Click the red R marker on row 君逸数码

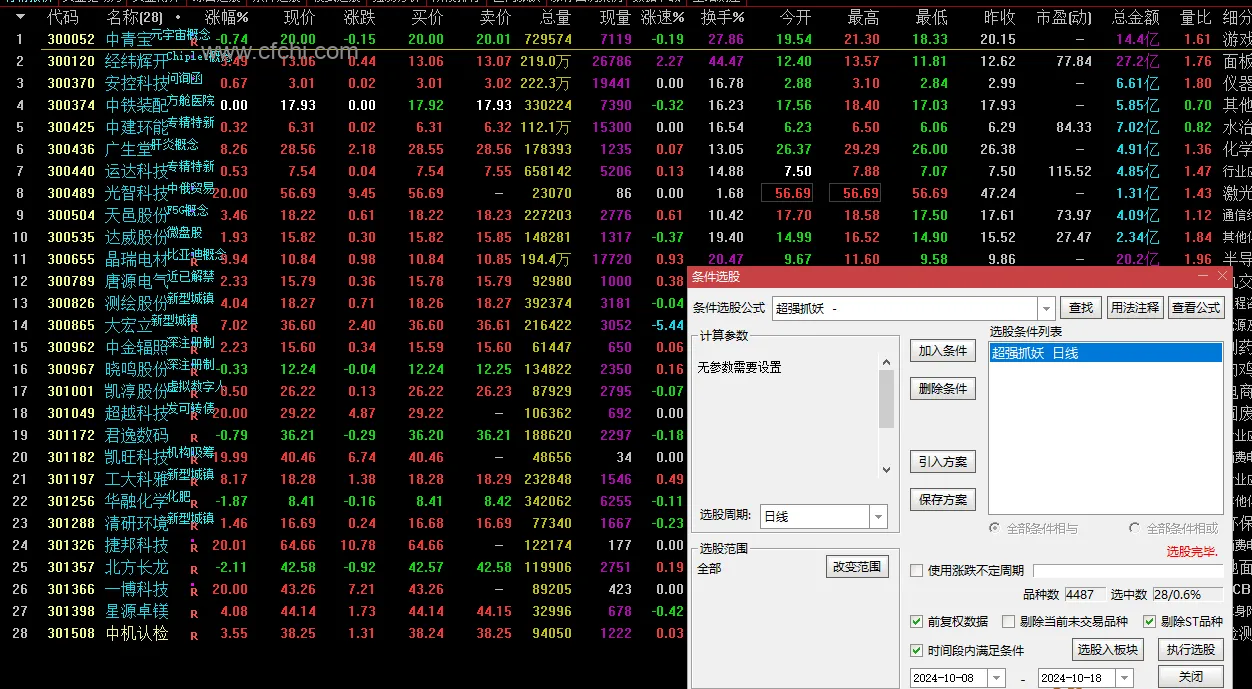[x=194, y=437]
